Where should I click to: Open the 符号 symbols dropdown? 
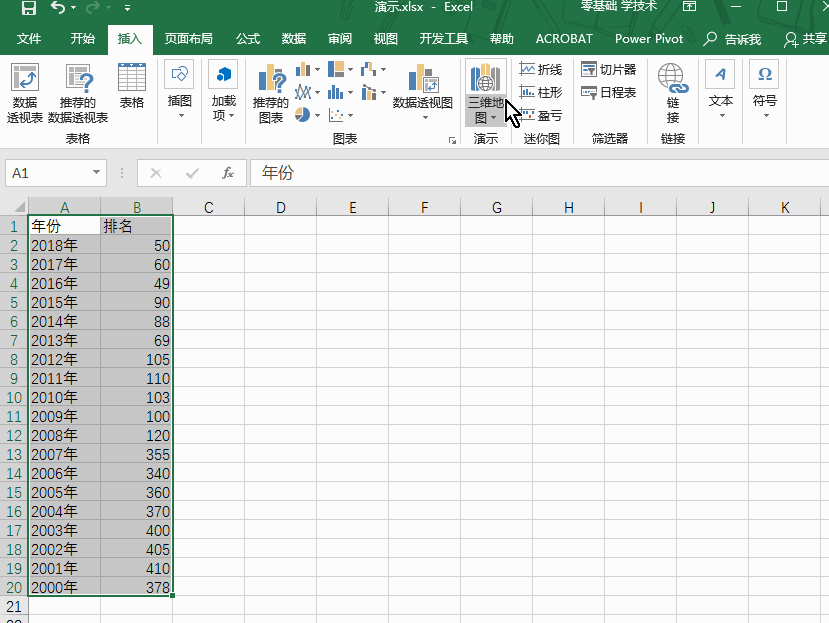click(x=764, y=91)
